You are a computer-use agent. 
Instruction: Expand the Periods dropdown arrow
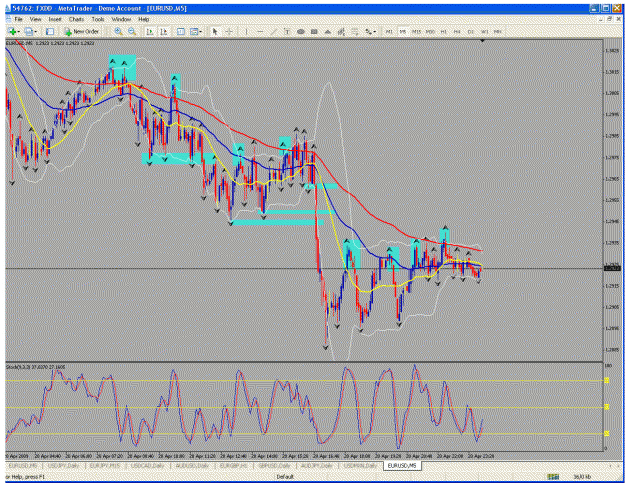[x=200, y=31]
